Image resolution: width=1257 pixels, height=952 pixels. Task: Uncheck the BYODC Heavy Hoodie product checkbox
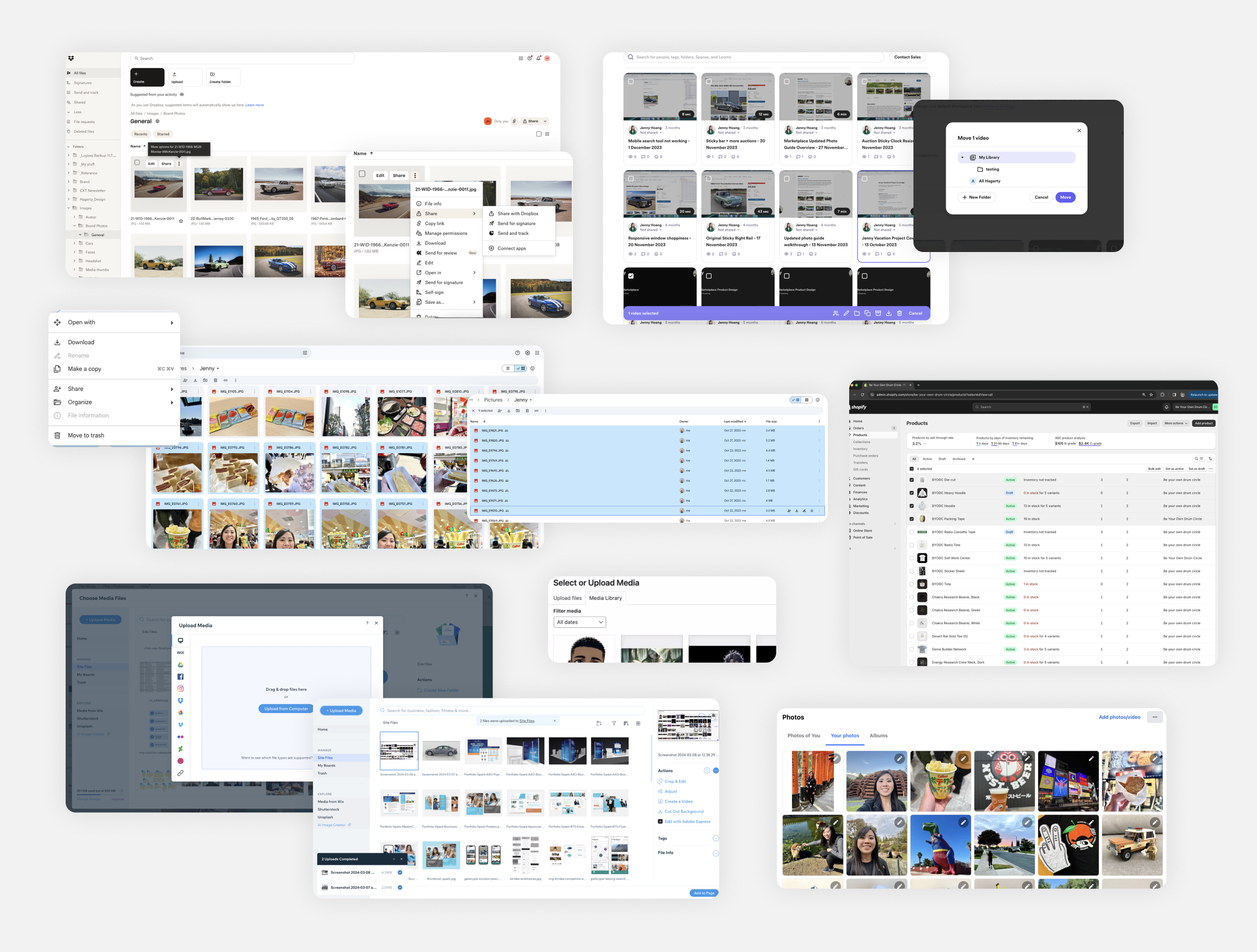(x=912, y=493)
